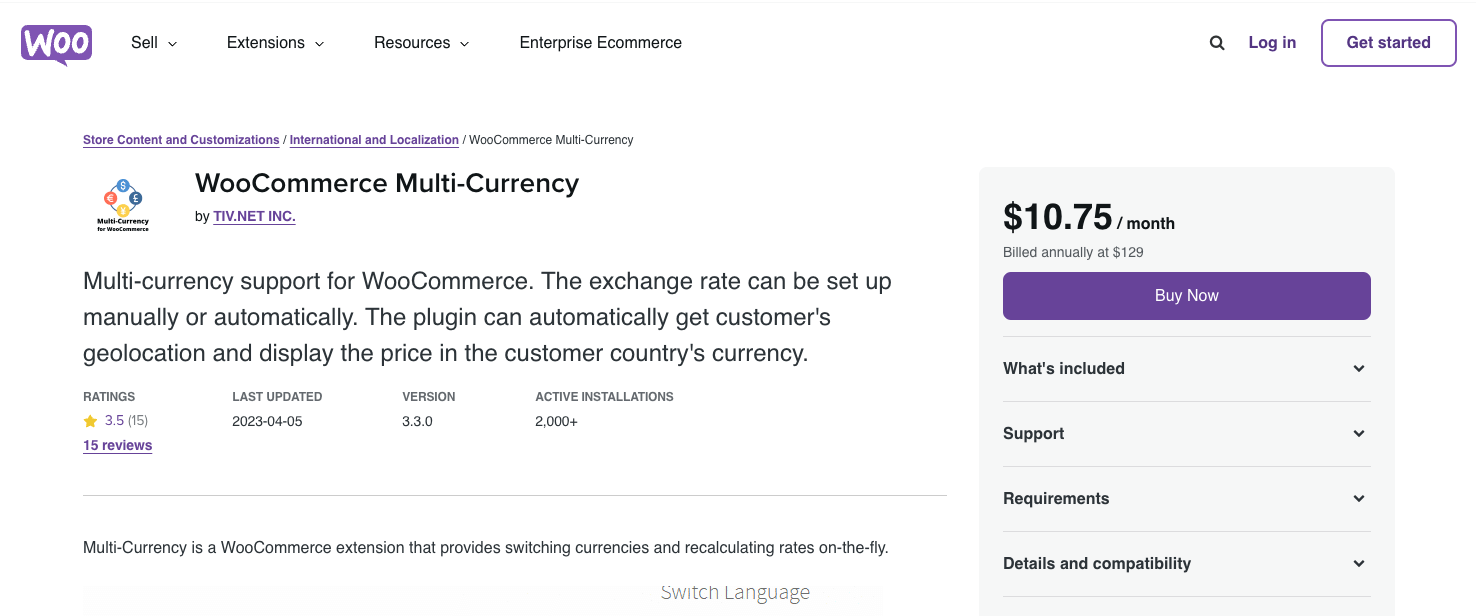Navigate to Store Content and Customizations breadcrumb
Image resolution: width=1476 pixels, height=616 pixels.
181,140
